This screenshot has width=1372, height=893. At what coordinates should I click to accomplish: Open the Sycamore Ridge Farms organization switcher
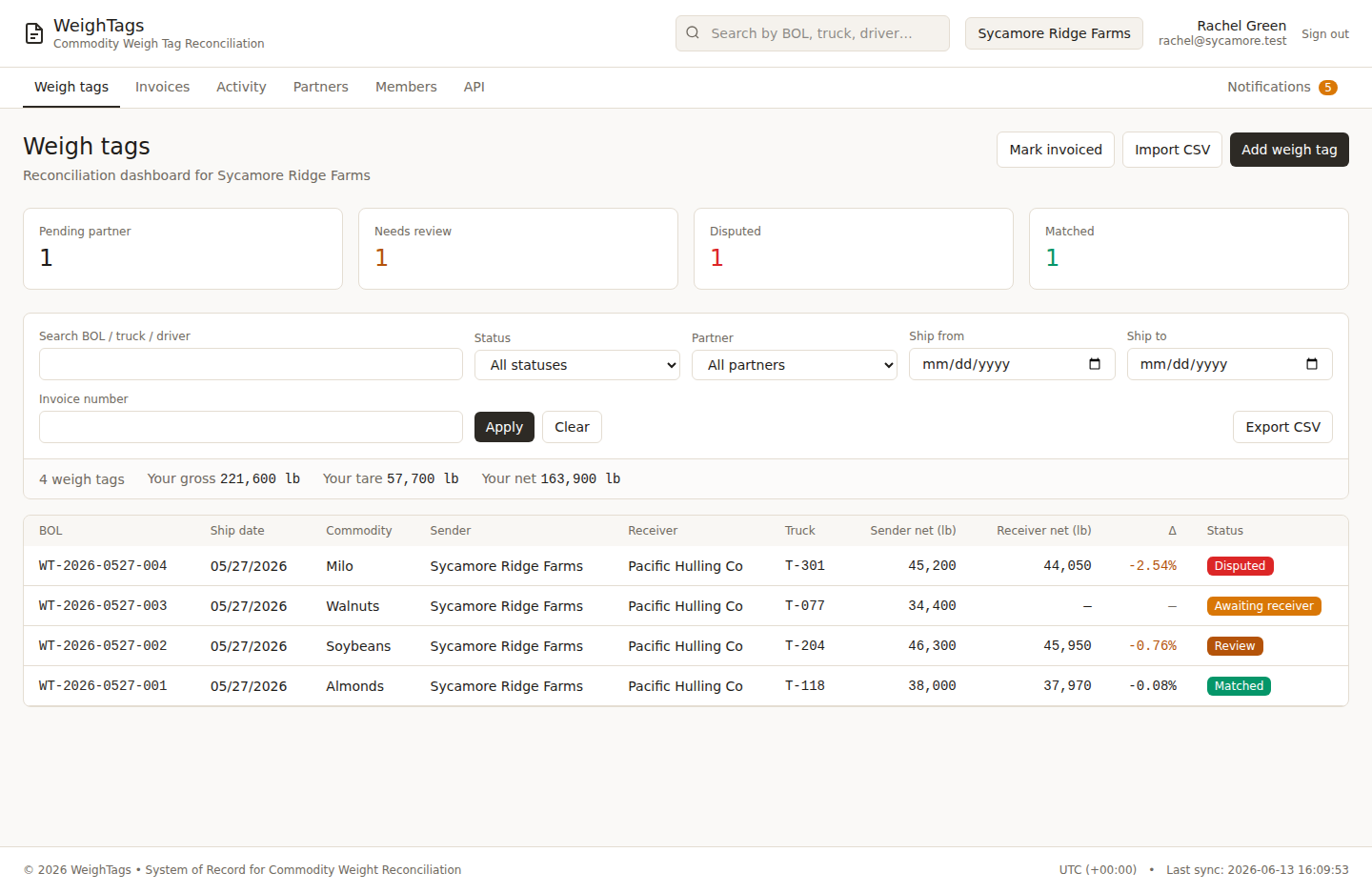click(1054, 33)
